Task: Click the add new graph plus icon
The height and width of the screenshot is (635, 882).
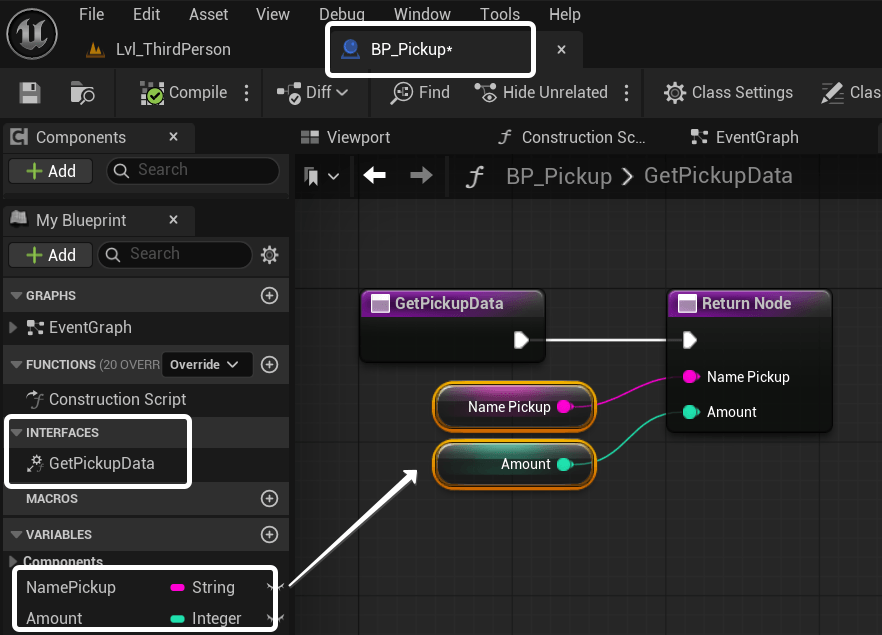Action: (269, 295)
